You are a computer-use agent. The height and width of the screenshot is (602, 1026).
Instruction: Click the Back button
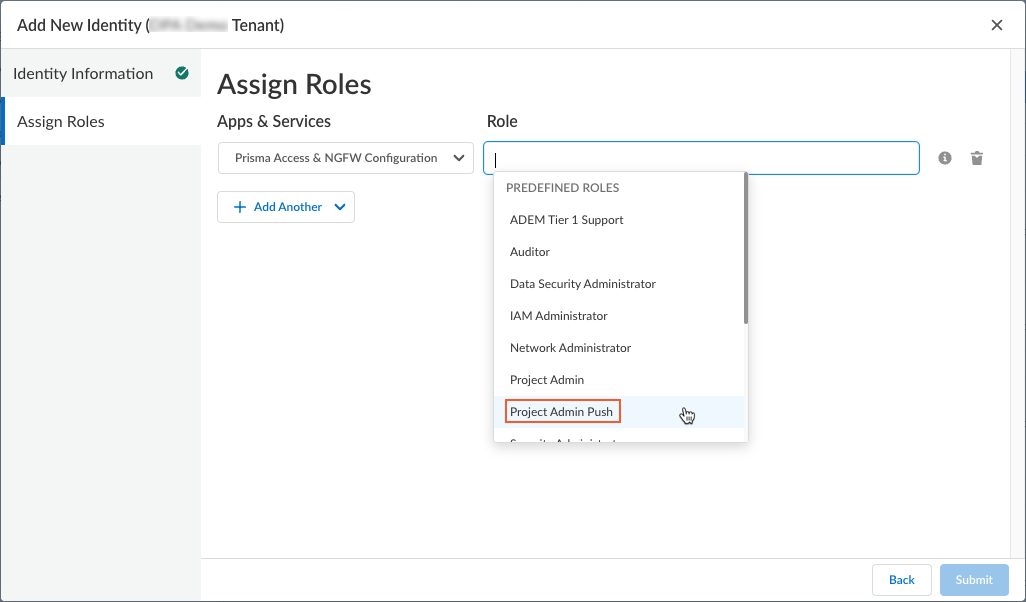tap(901, 580)
